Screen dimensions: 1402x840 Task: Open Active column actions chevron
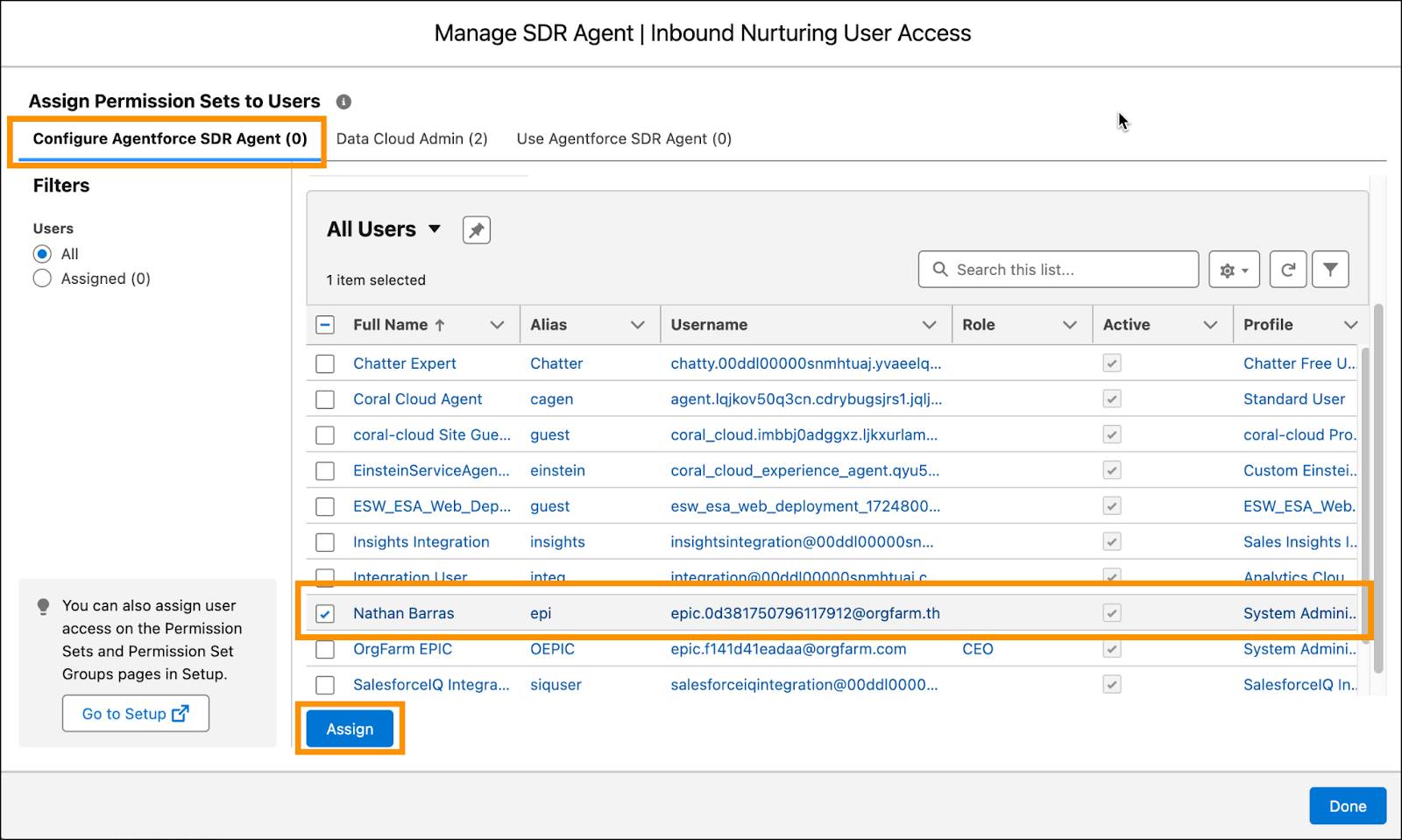pyautogui.click(x=1210, y=325)
